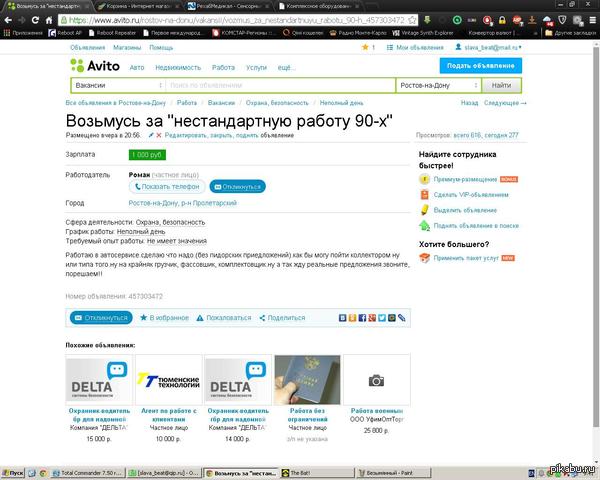This screenshot has height=480, width=600.
Task: Open the download extension arrow icon
Action: [532, 20]
